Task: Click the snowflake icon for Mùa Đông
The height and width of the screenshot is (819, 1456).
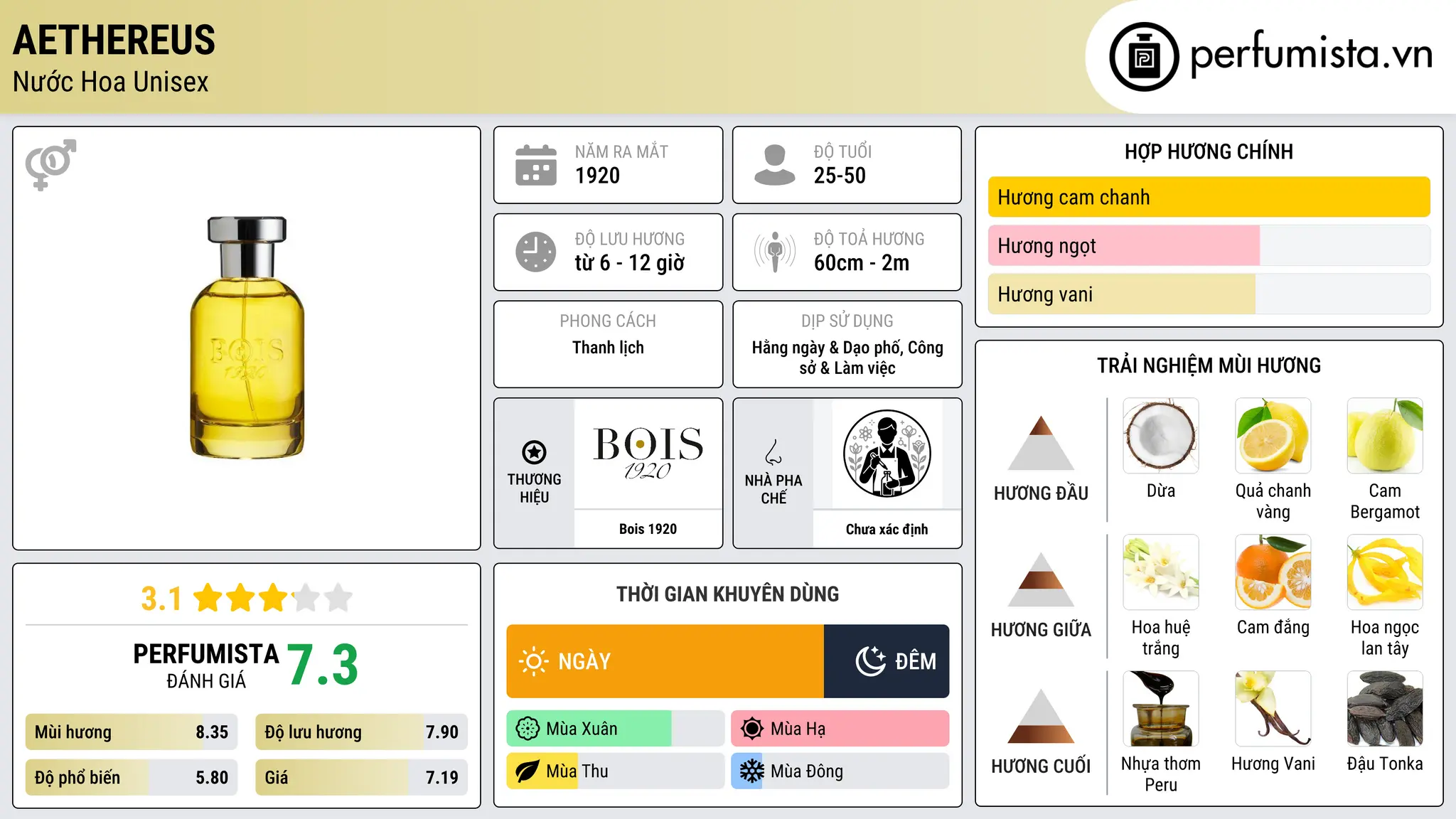Action: click(x=751, y=771)
